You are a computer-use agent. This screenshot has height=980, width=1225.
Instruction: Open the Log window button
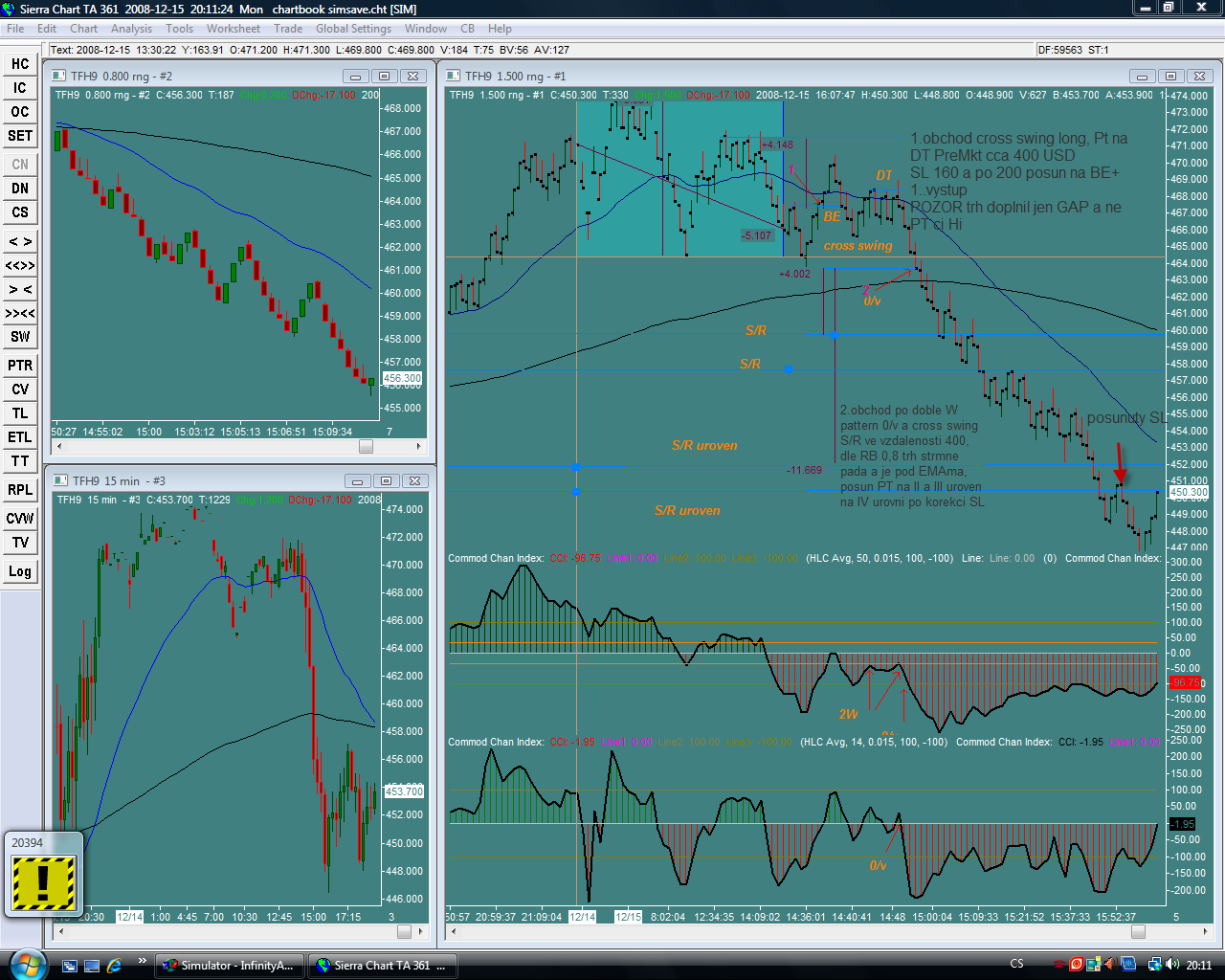tap(20, 571)
